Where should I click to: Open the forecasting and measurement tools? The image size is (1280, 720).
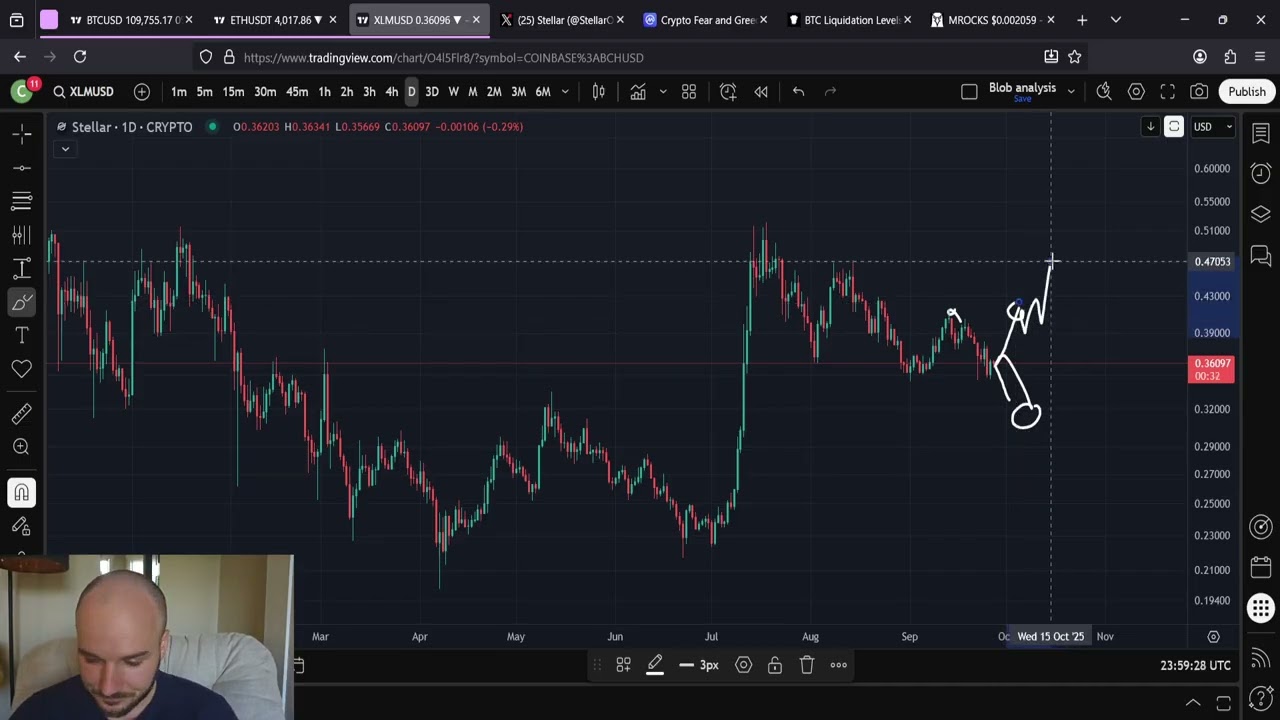pos(22,268)
